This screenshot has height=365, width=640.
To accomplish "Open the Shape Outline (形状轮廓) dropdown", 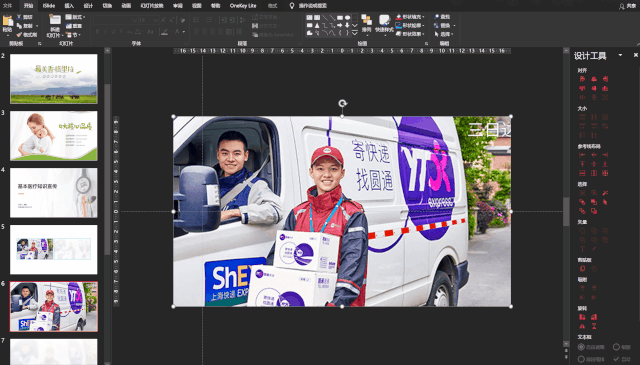I will coord(410,25).
